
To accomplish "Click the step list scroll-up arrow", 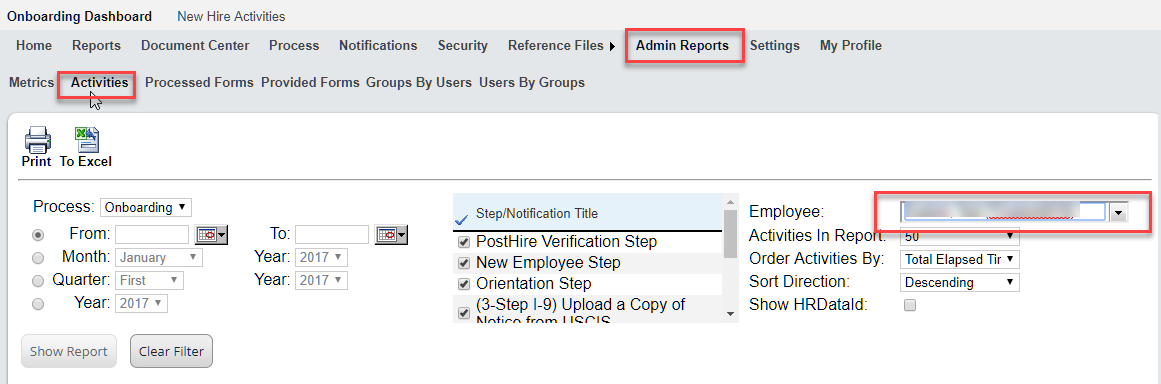I will (731, 202).
